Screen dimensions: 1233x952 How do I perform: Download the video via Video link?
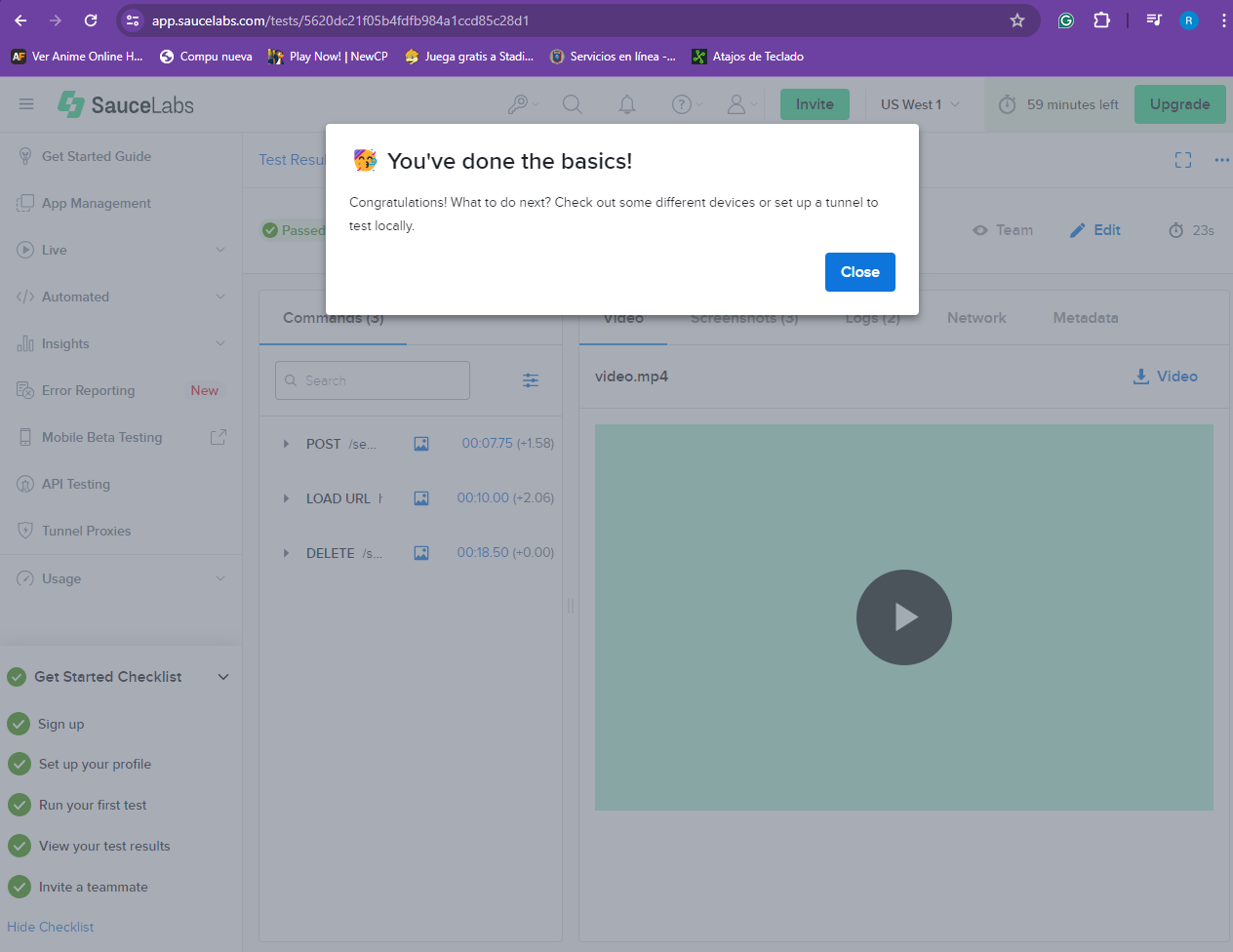pos(1165,377)
